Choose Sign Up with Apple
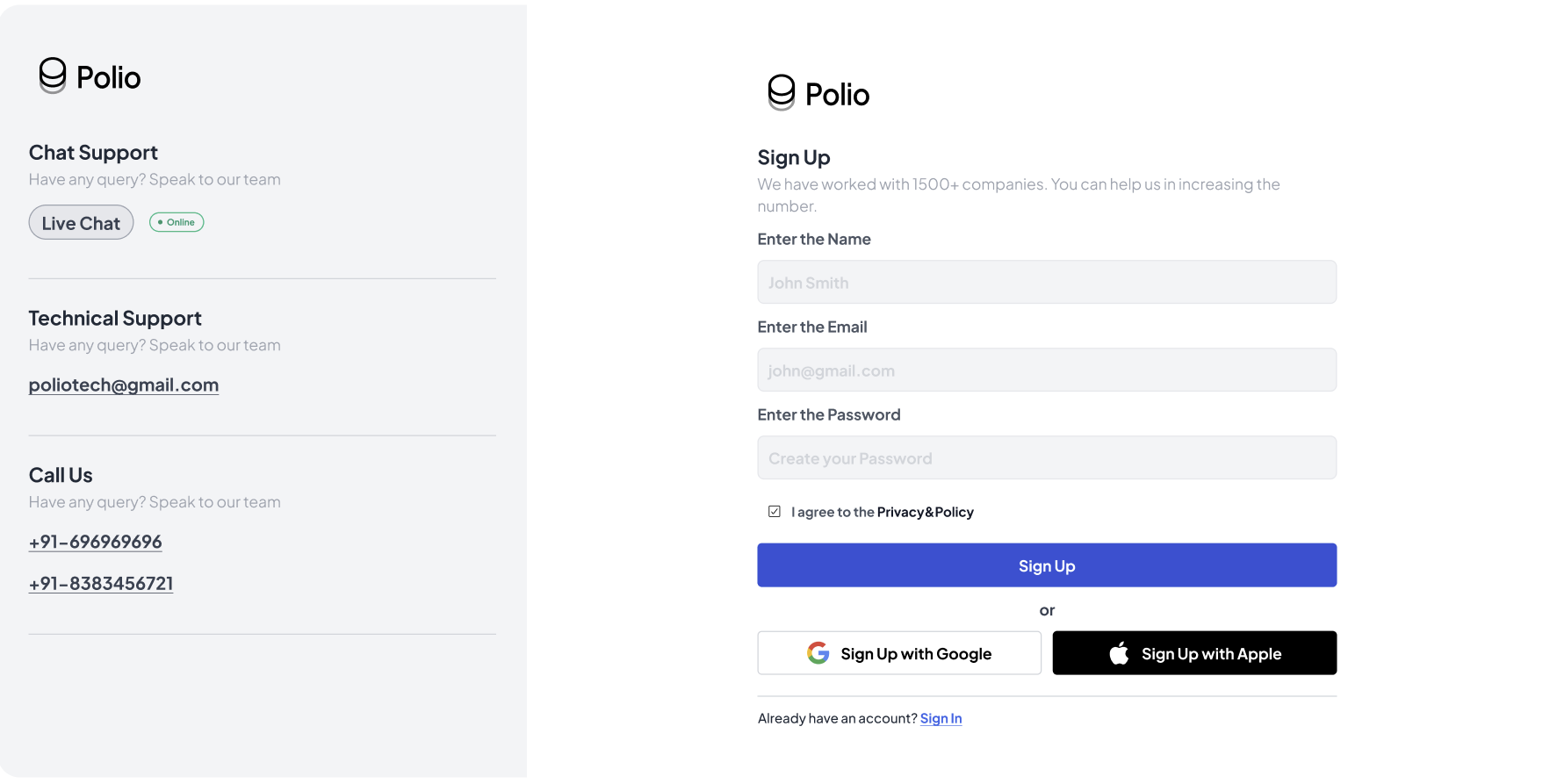The height and width of the screenshot is (784, 1557). [1194, 653]
